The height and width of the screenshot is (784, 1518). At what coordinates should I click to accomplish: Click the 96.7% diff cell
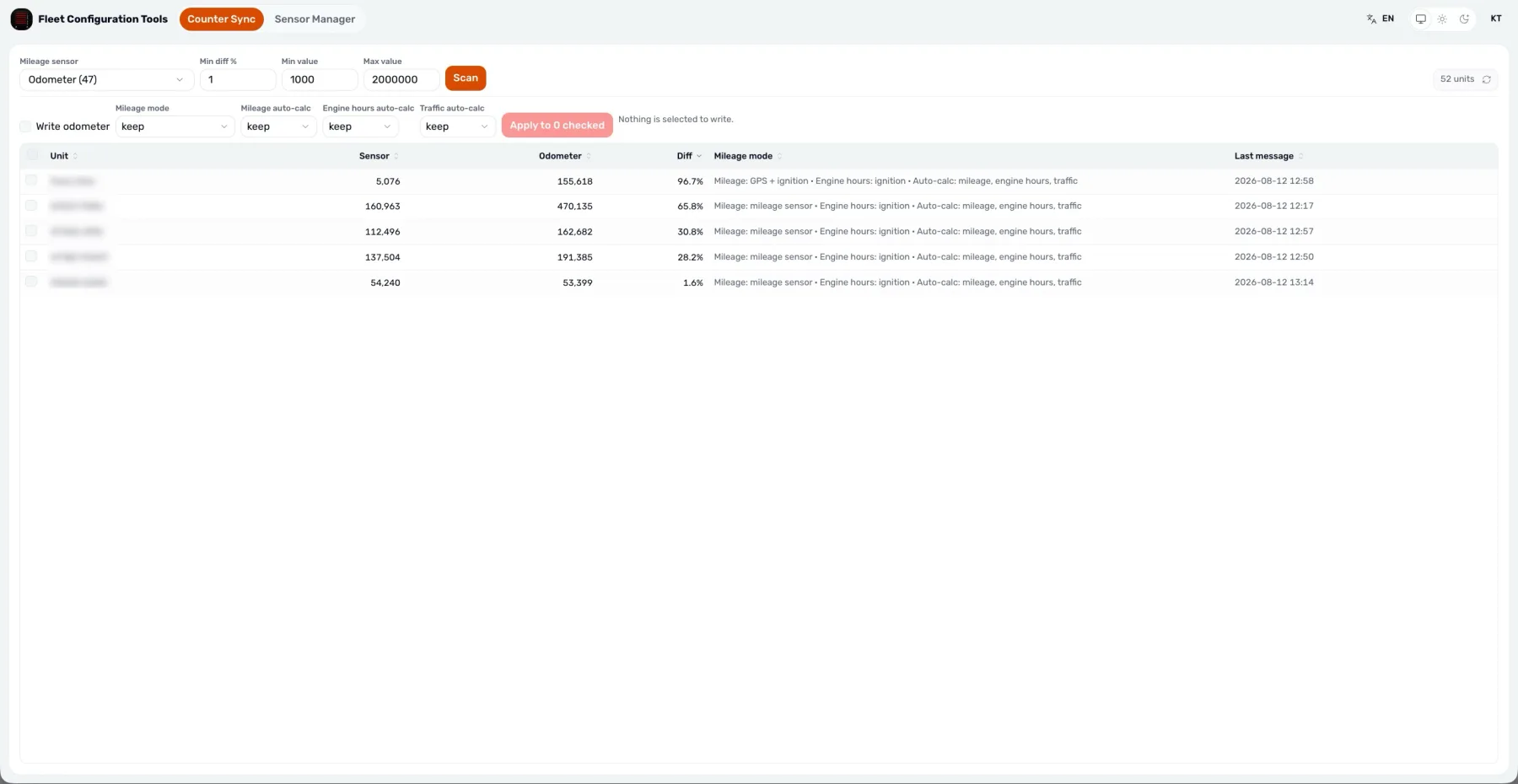[690, 181]
